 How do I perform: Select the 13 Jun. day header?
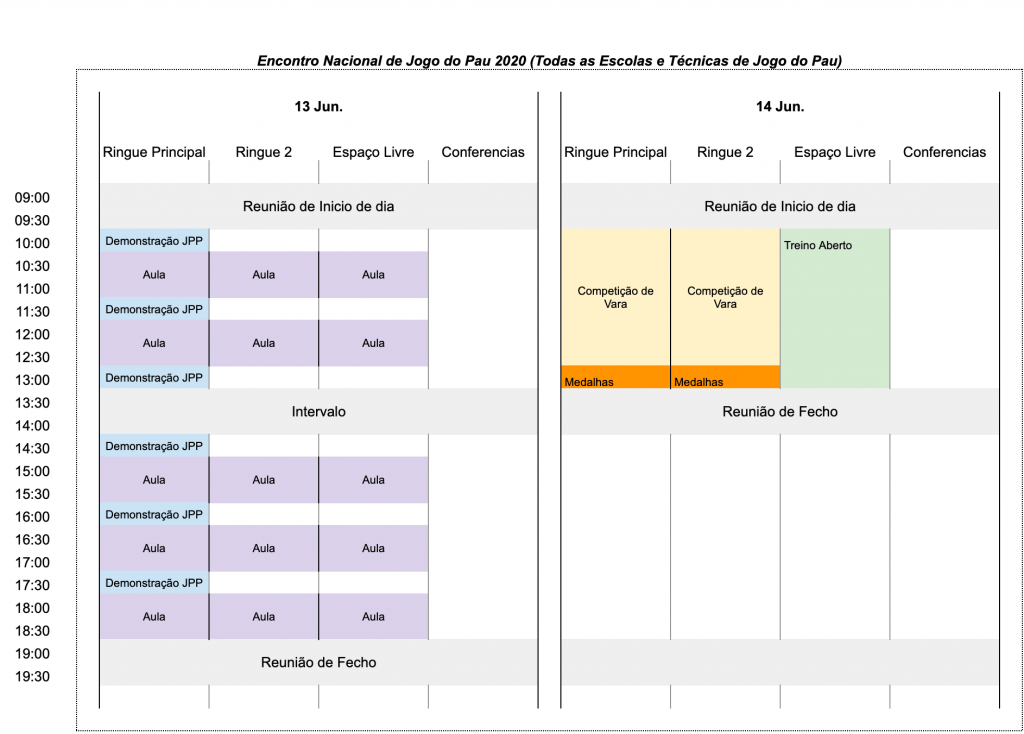click(x=318, y=106)
